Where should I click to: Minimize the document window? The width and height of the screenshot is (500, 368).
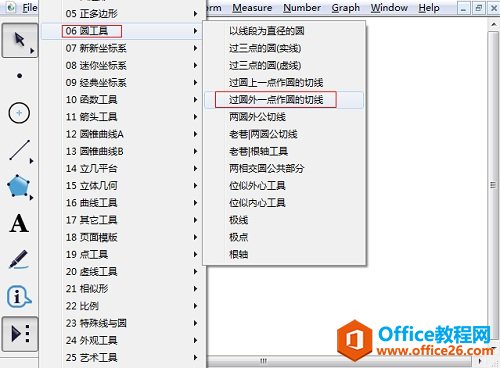[463, 8]
